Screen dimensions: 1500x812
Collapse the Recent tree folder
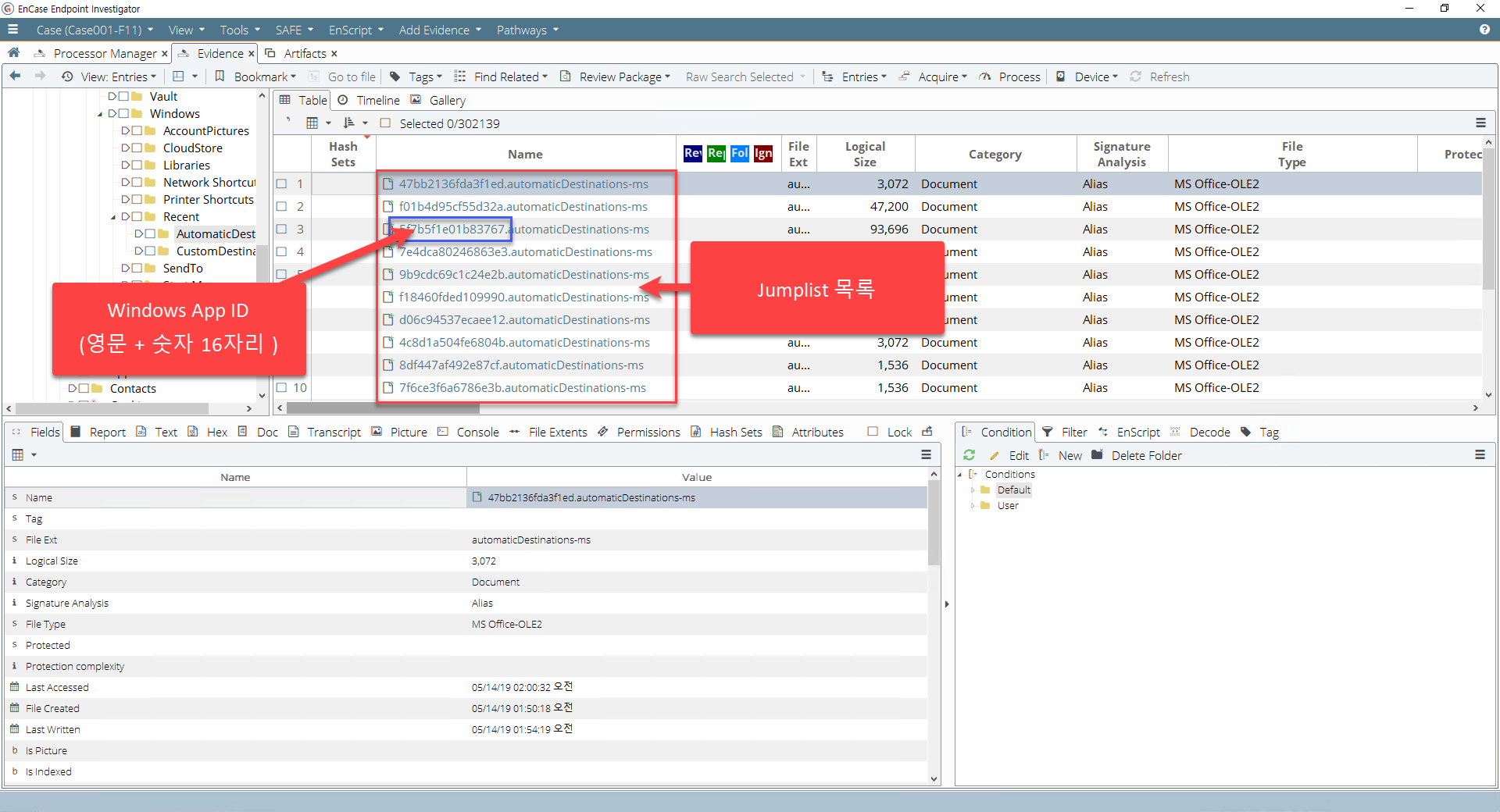click(113, 218)
